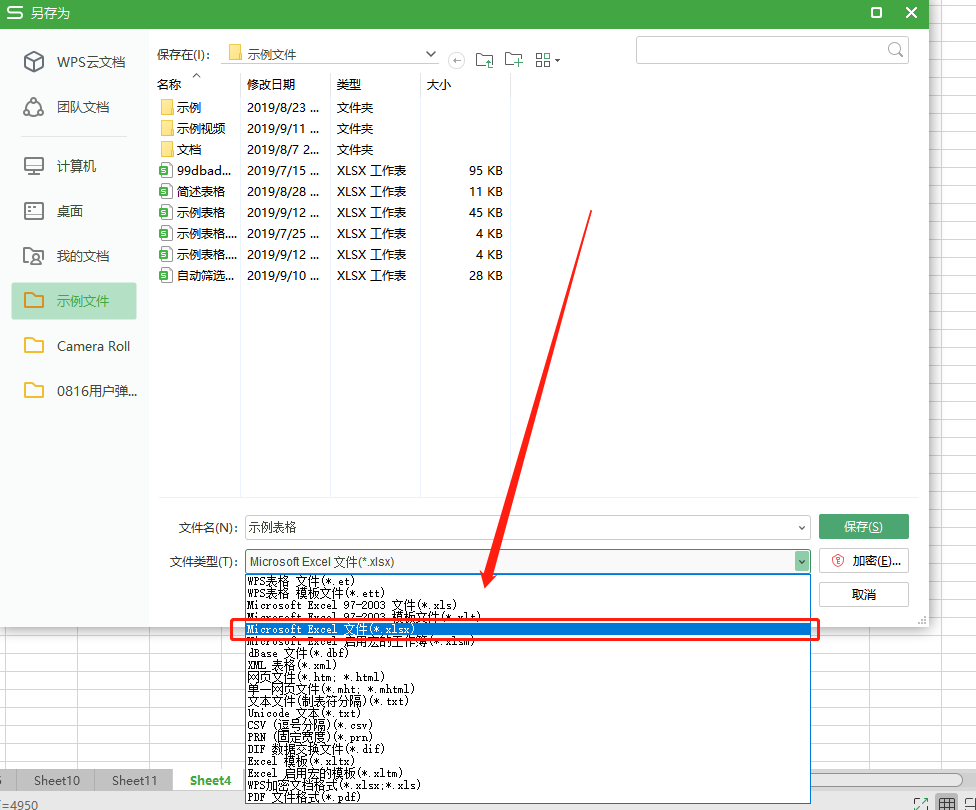976x810 pixels.
Task: Click the normal grid view status icon
Action: tap(947, 803)
